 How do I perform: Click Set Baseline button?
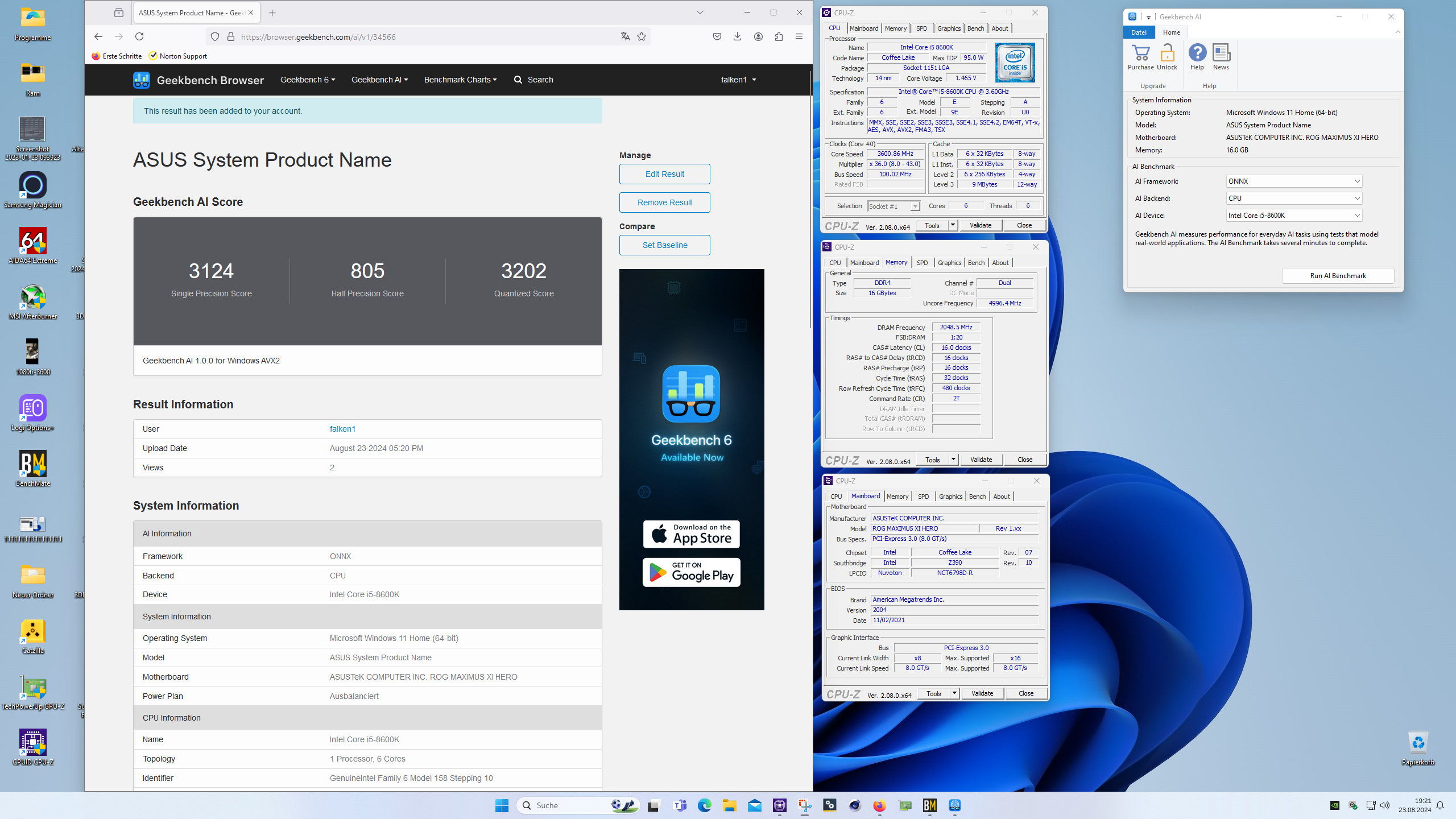pyautogui.click(x=664, y=245)
